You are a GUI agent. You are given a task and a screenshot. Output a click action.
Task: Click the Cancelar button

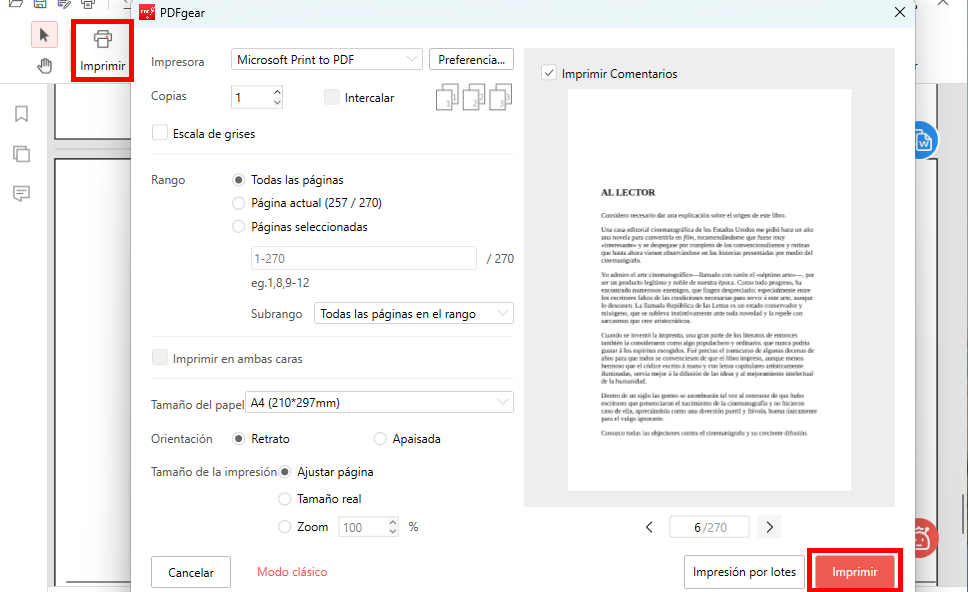click(190, 572)
